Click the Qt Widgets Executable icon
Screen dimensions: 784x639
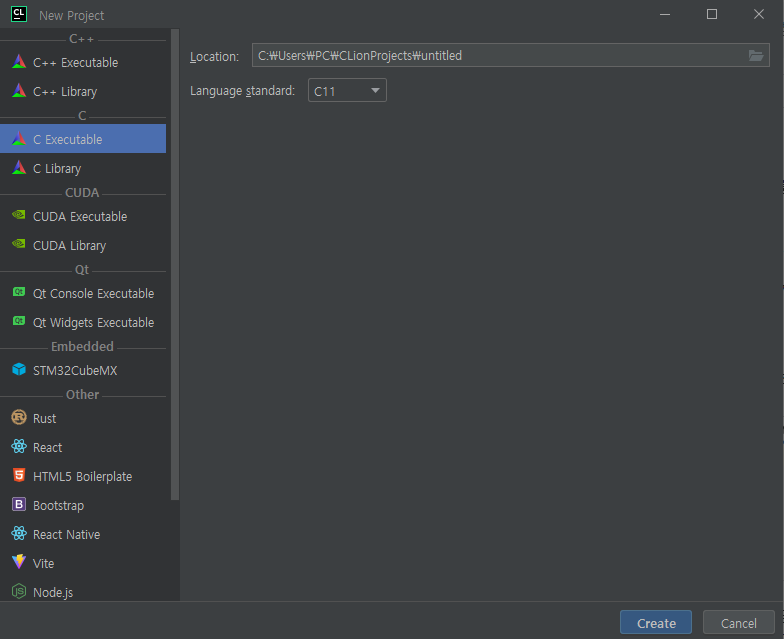19,321
